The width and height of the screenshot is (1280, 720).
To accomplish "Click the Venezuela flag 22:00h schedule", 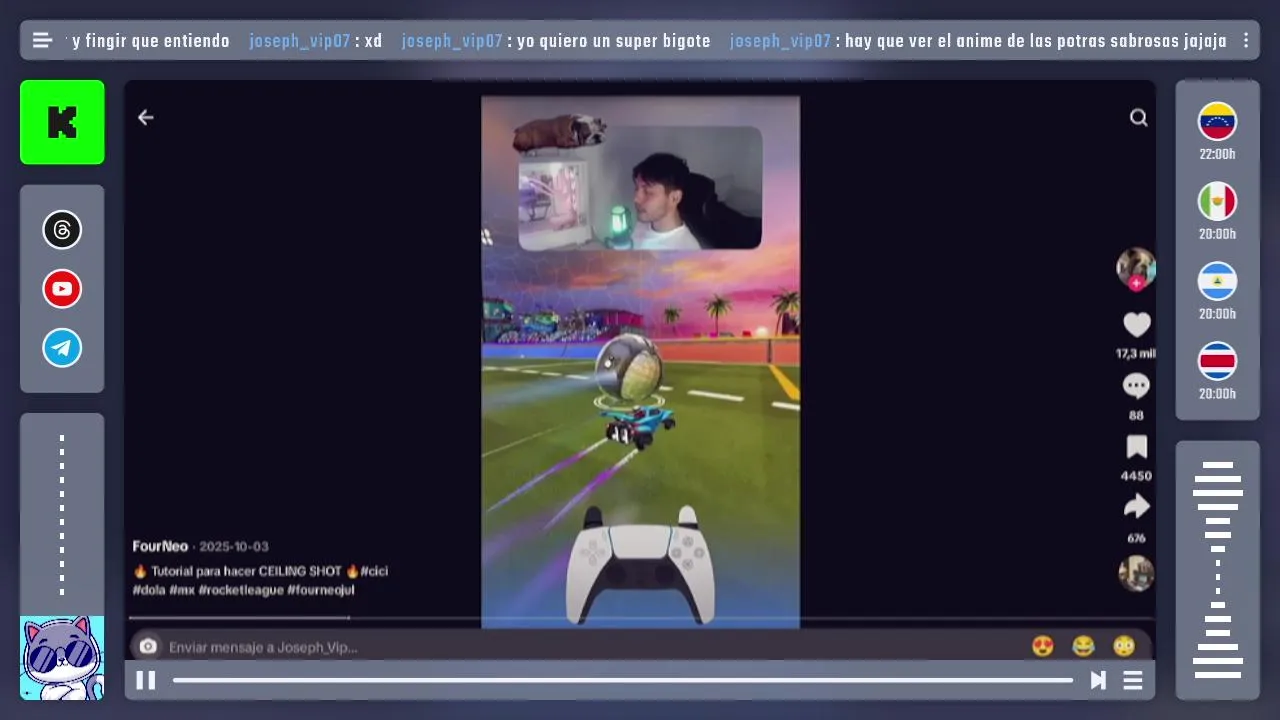I will (1217, 131).
